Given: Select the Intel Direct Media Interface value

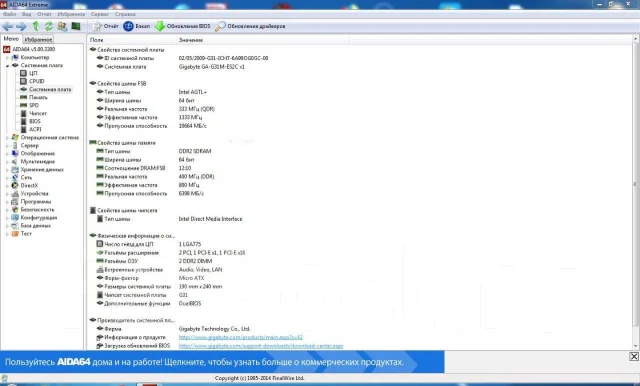Looking at the screenshot, I should pyautogui.click(x=211, y=219).
